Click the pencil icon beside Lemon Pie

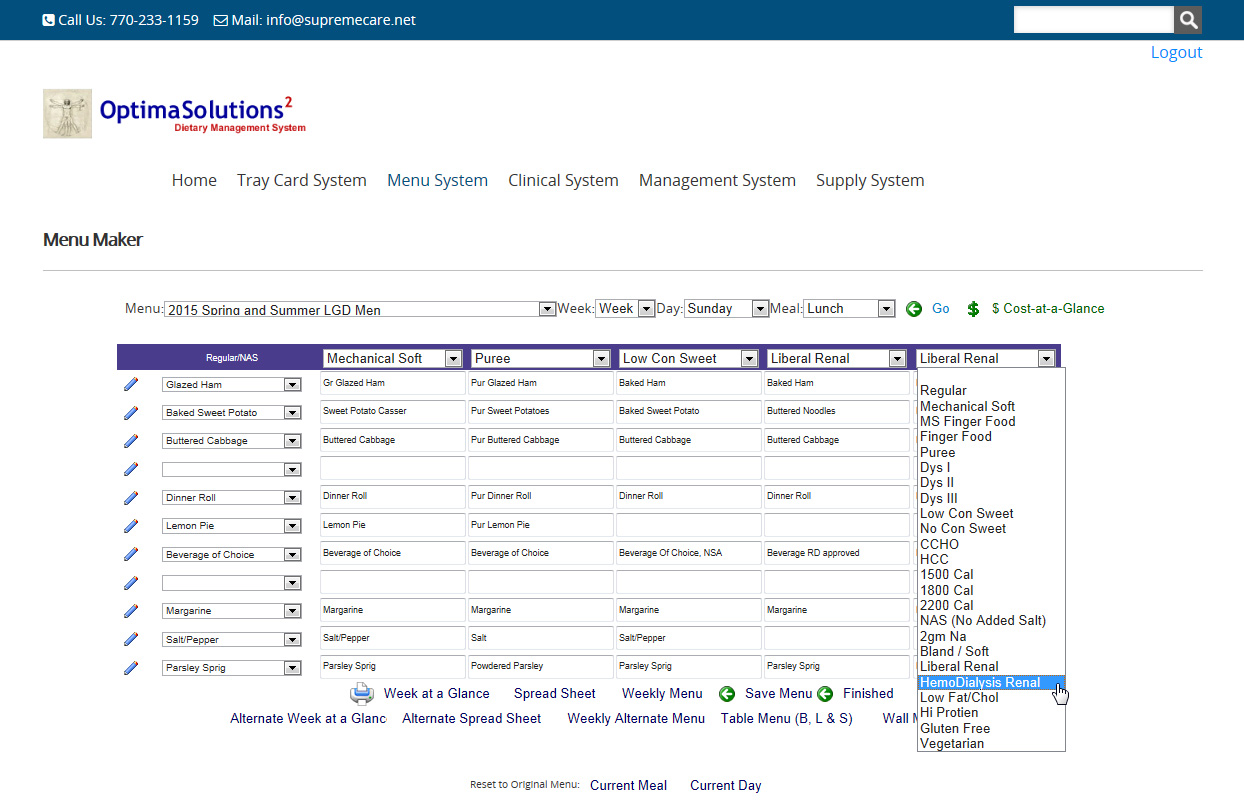coord(131,526)
